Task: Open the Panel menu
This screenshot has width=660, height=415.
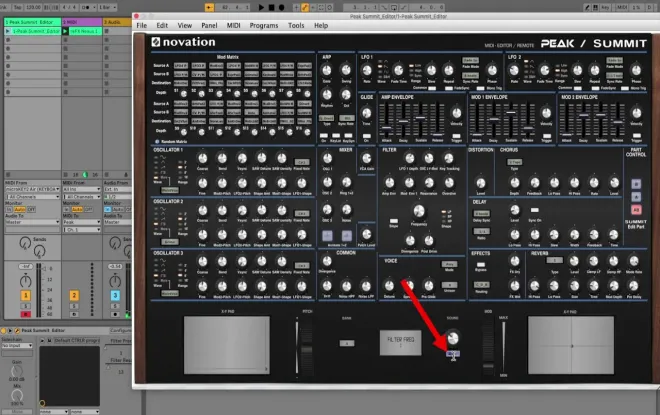Action: coord(209,25)
